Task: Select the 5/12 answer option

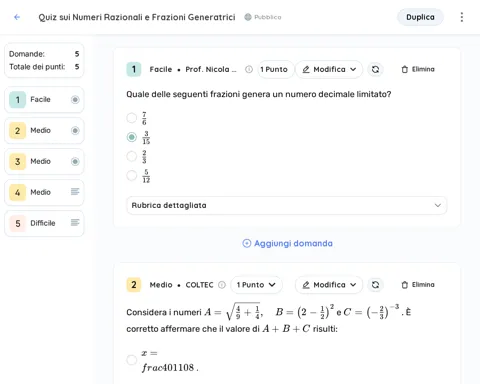Action: (x=132, y=175)
